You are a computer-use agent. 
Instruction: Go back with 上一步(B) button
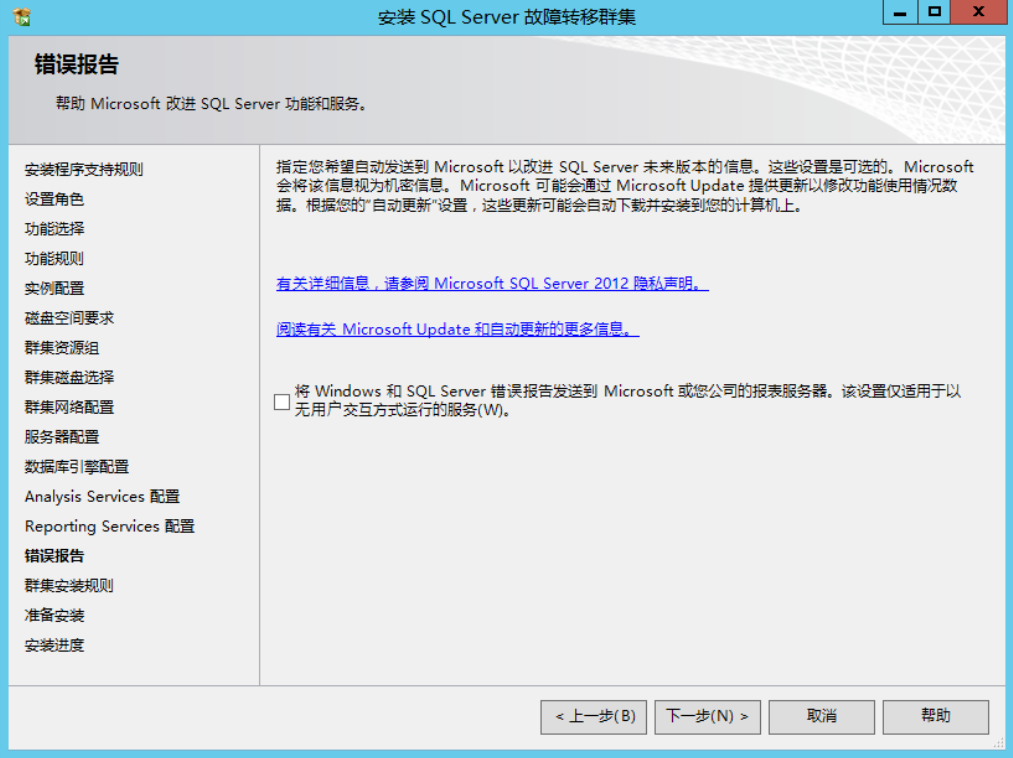594,717
